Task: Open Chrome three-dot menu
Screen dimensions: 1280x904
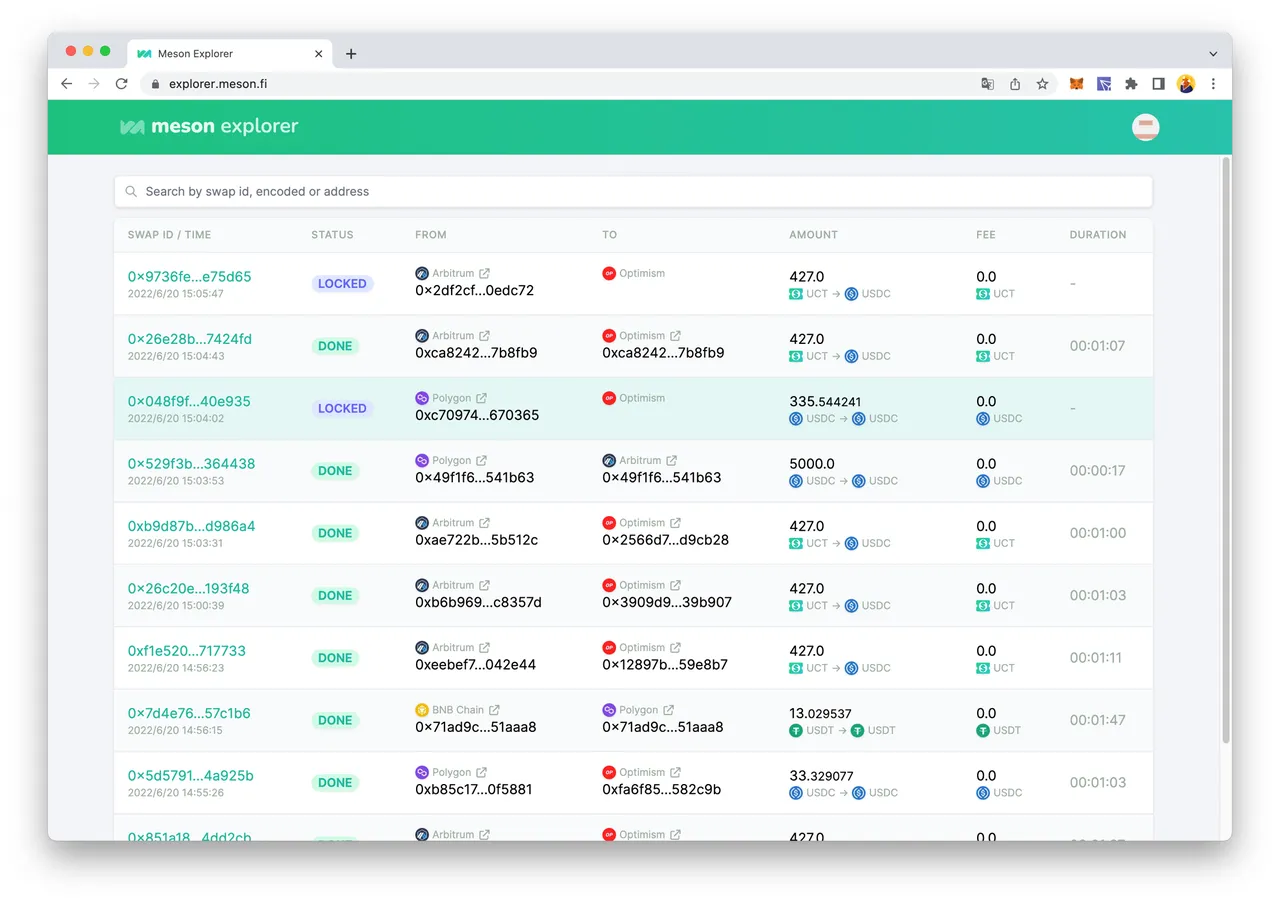Action: (x=1213, y=84)
